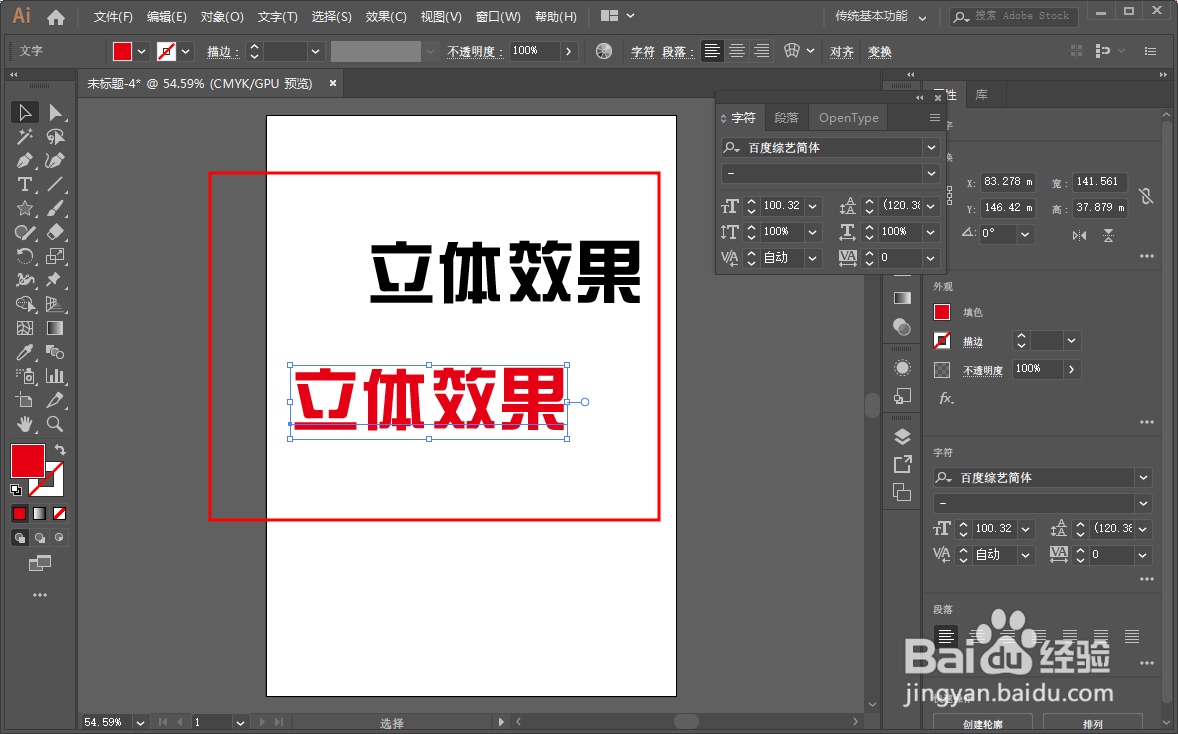Open workspace switcher 传统基本功能
This screenshot has height=734, width=1178.
(x=880, y=16)
